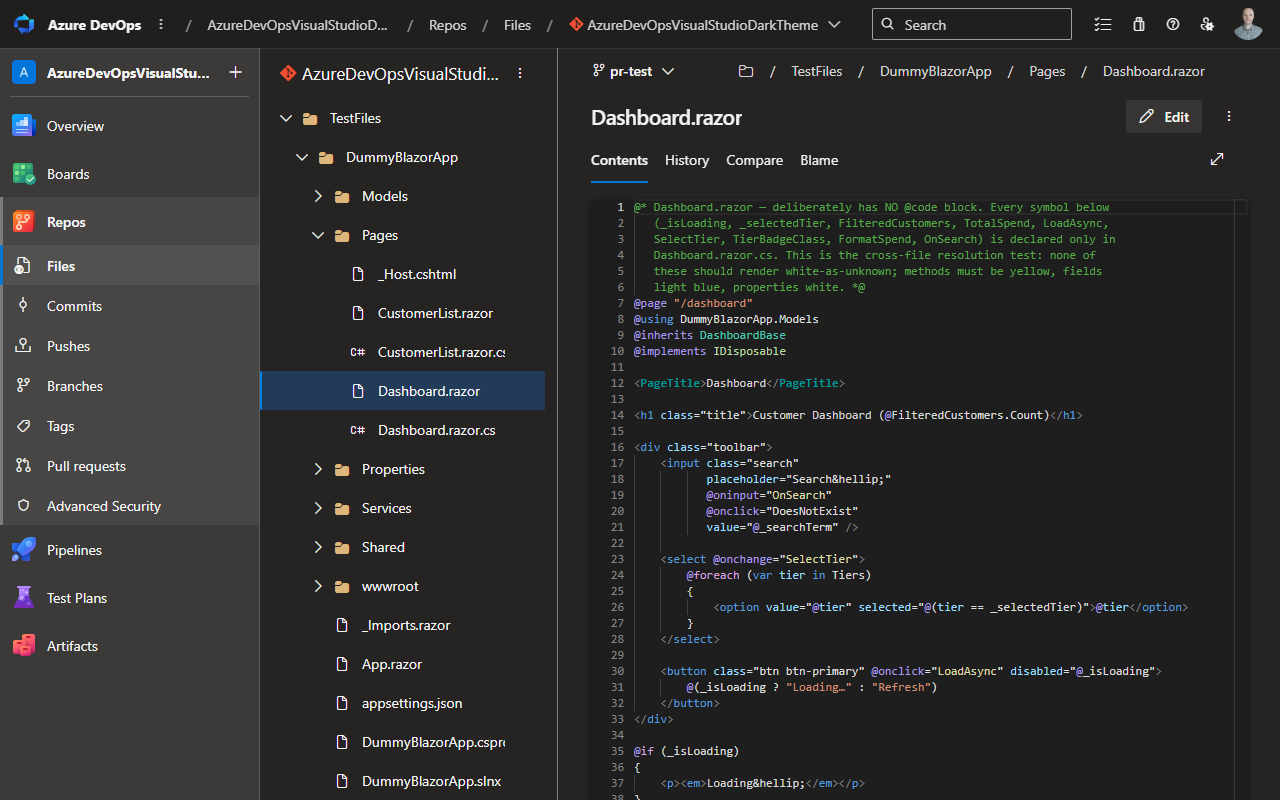Expand the Shared folder
Viewport: 1280px width, 800px height.
[318, 547]
